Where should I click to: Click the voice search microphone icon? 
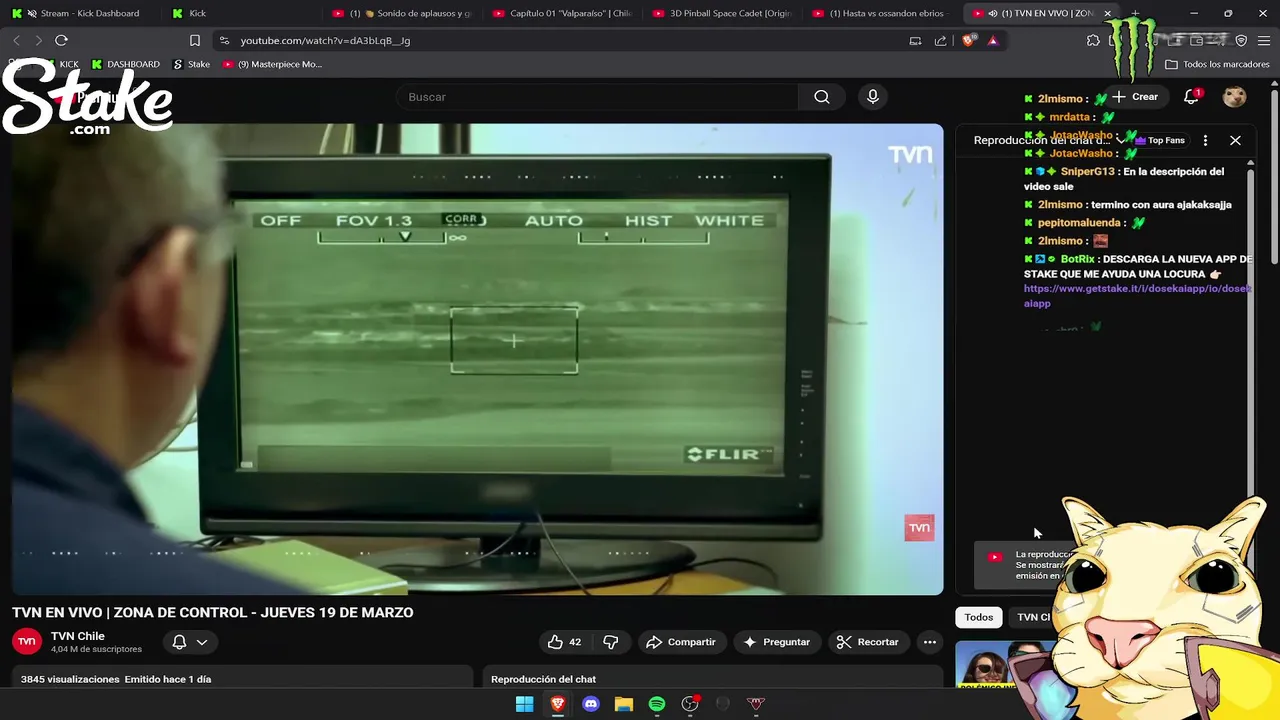point(873,97)
